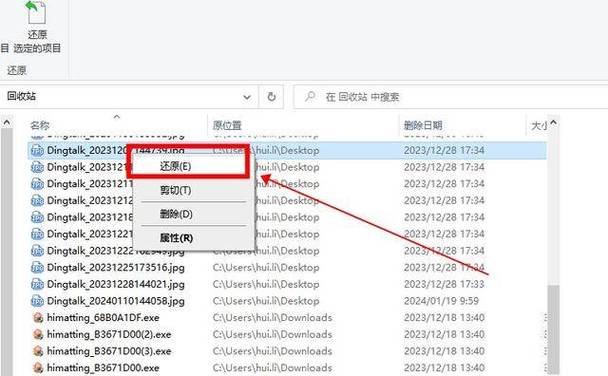608x376 pixels.
Task: Click the file list vertical scrollbar thumb
Action: pos(553,329)
